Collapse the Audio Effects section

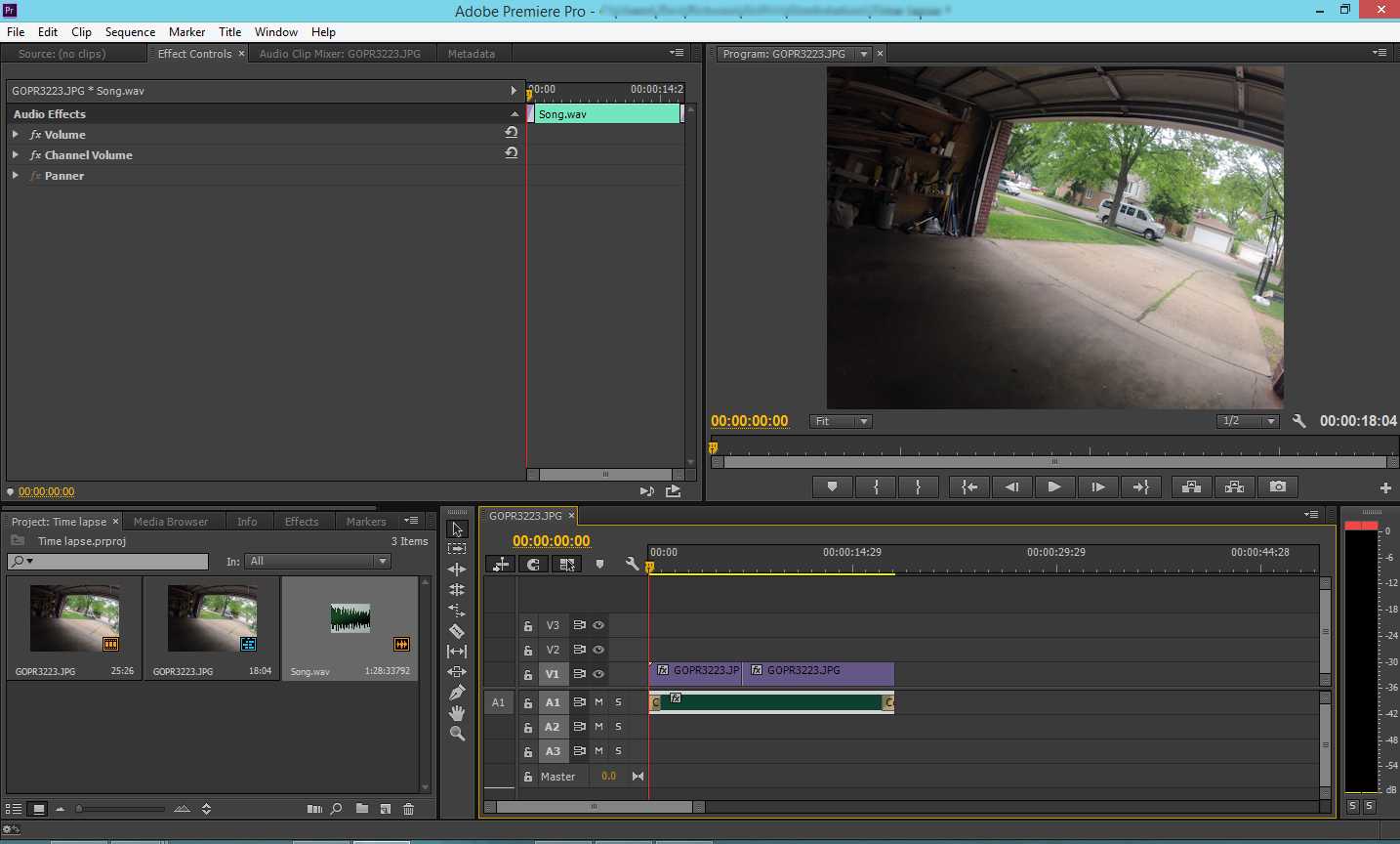(515, 114)
